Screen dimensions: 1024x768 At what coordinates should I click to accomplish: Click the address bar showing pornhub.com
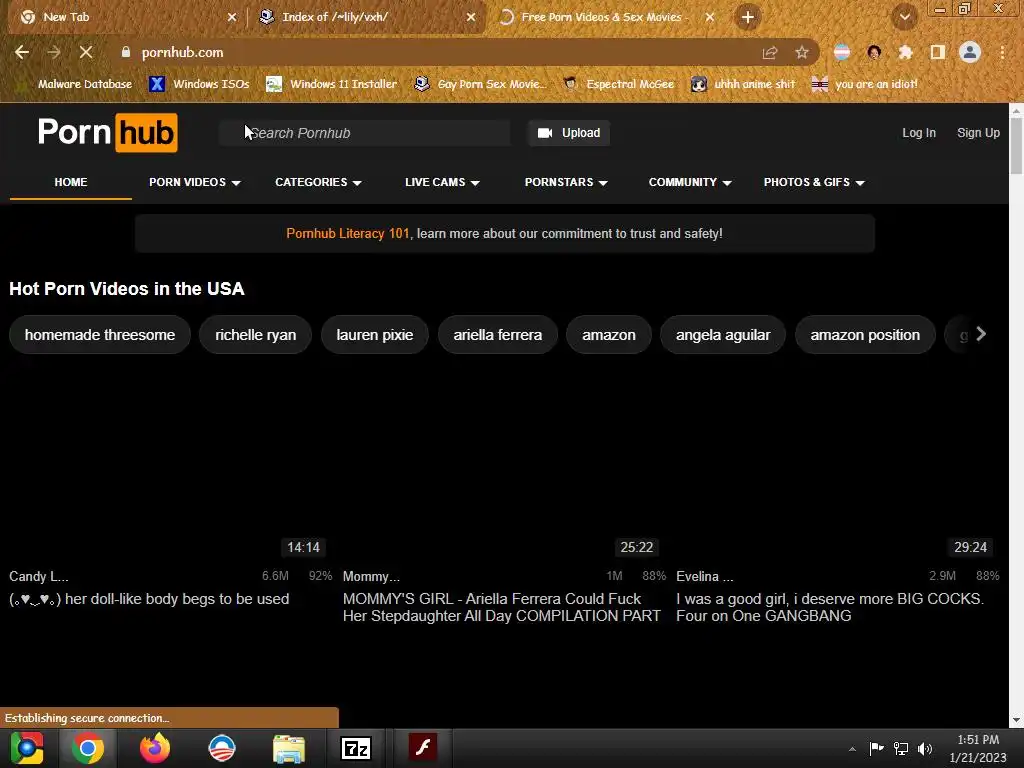point(444,52)
